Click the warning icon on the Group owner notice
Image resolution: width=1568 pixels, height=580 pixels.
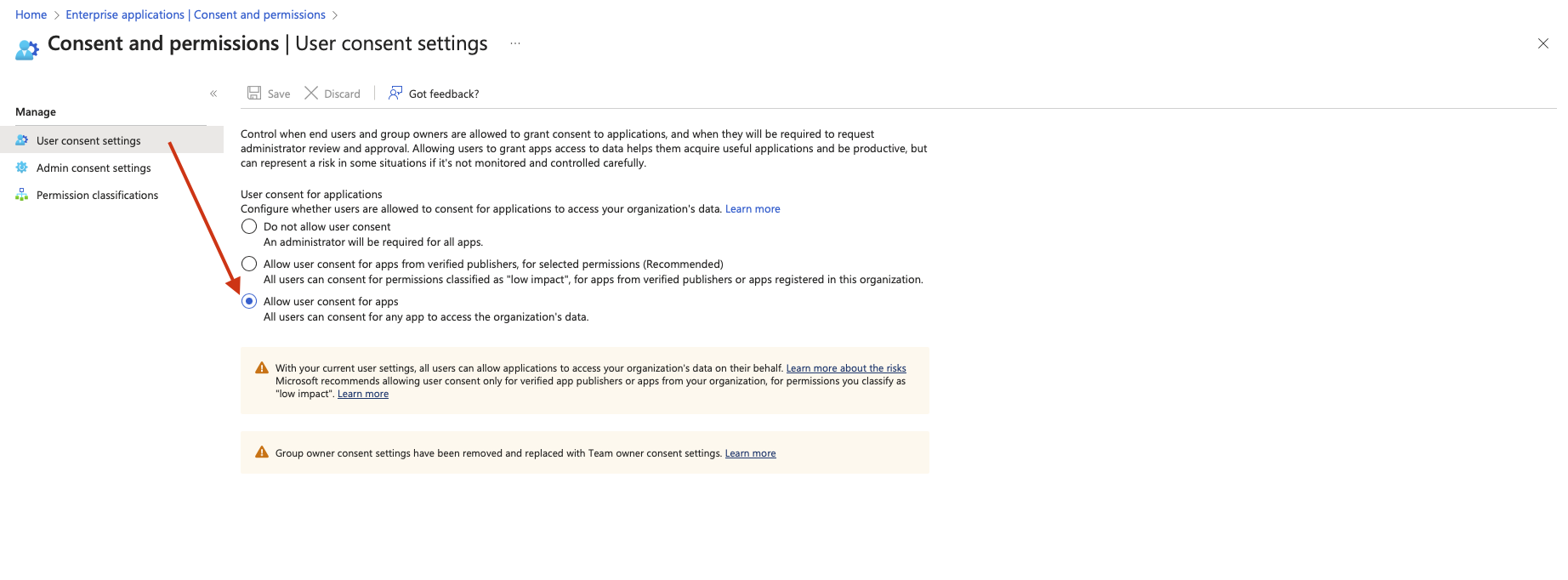tap(262, 452)
